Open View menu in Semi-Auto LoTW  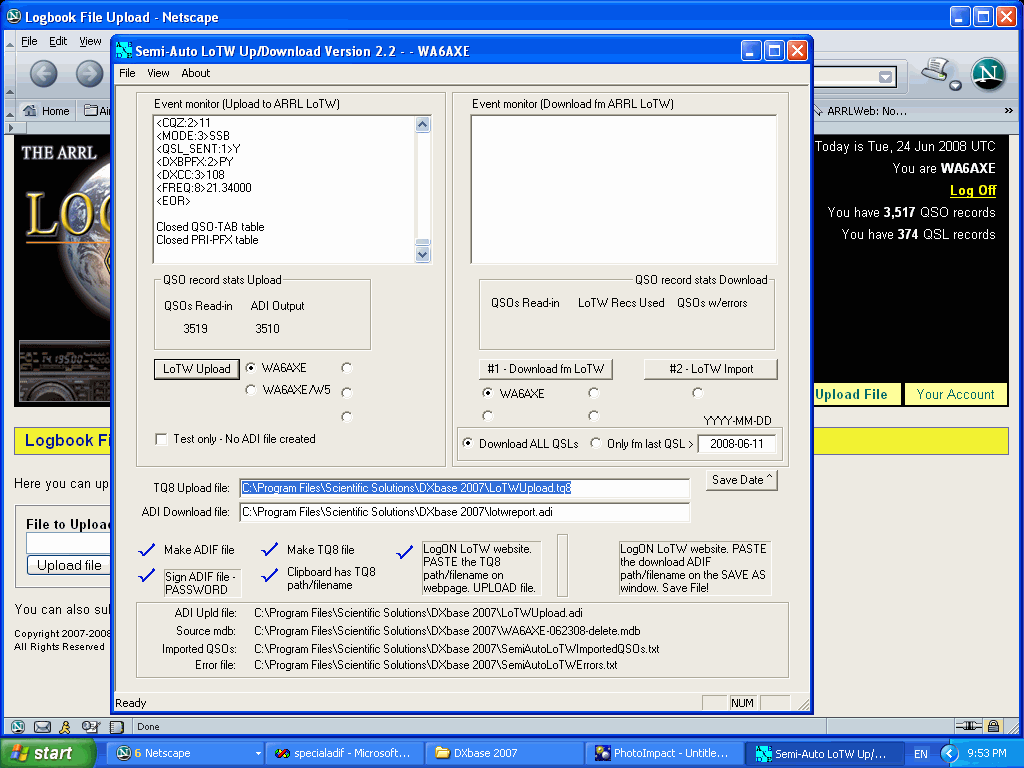(x=158, y=73)
